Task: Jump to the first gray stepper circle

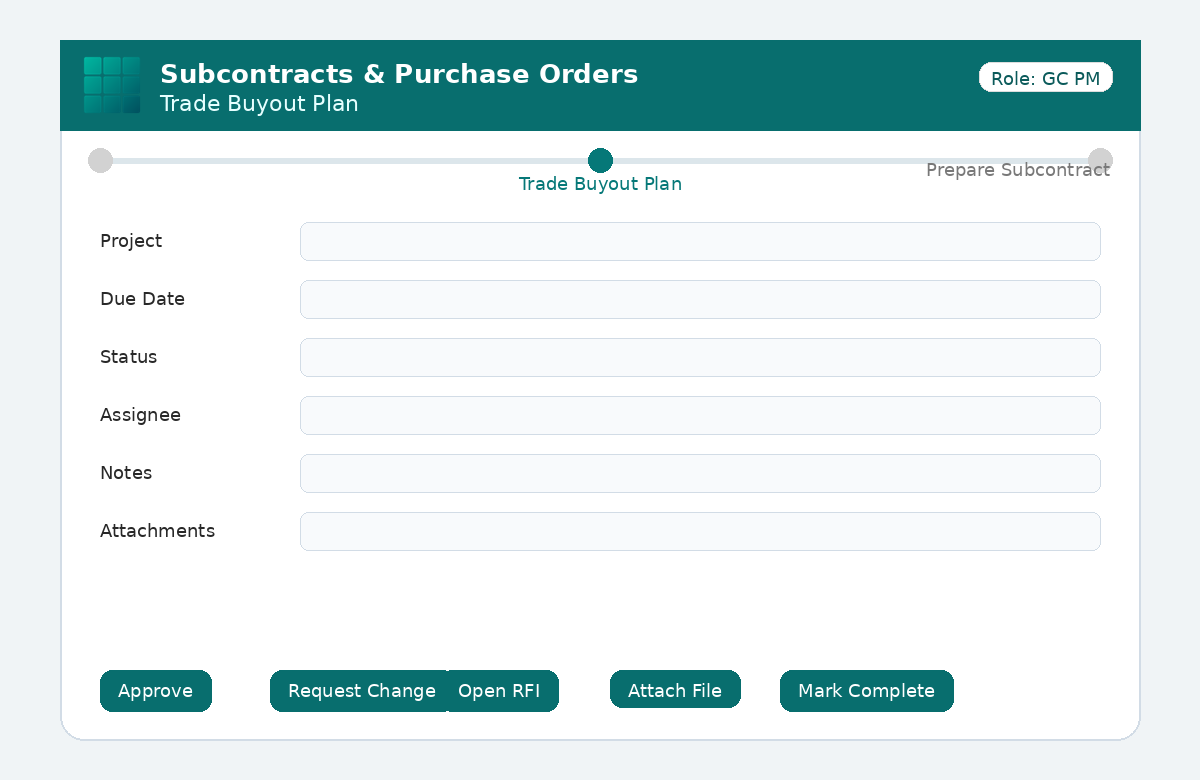Action: point(100,160)
